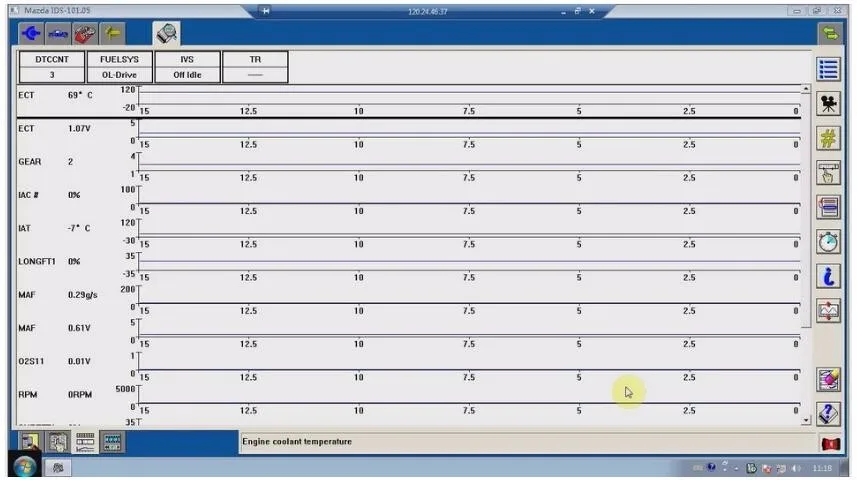
Task: Select the LONGFT1 parameter row
Action: tap(409, 267)
